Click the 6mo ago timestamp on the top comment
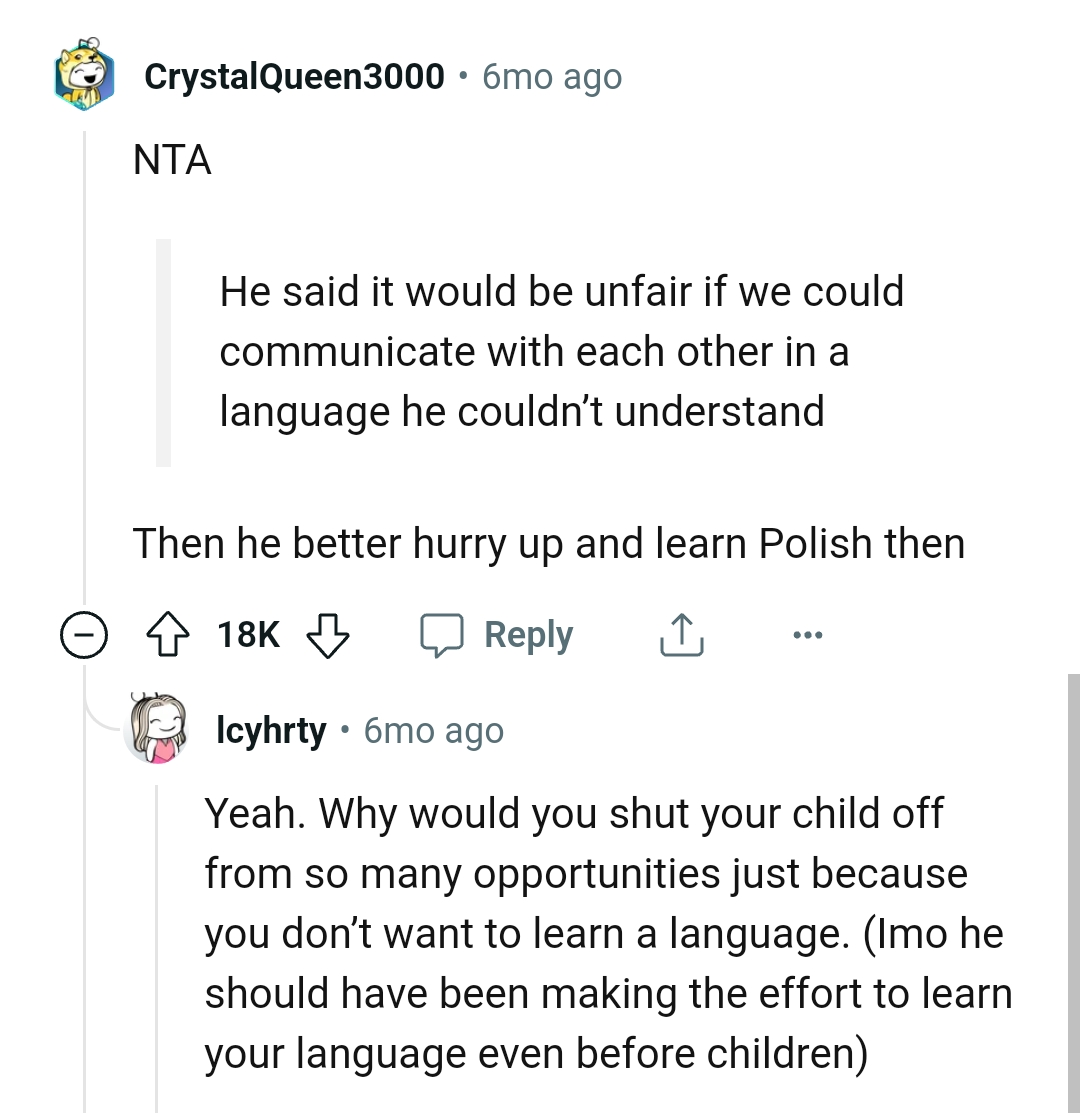 pyautogui.click(x=551, y=76)
